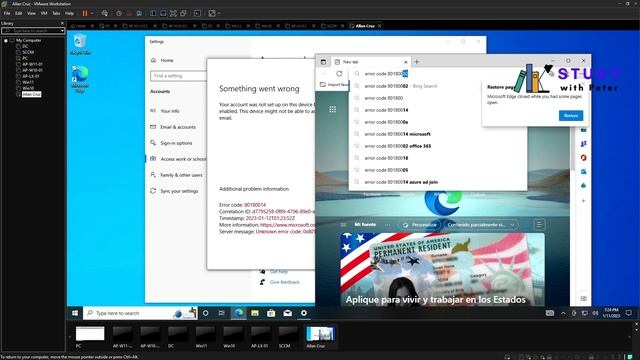Select AP-W11-01 in the Library tree

coord(32,64)
